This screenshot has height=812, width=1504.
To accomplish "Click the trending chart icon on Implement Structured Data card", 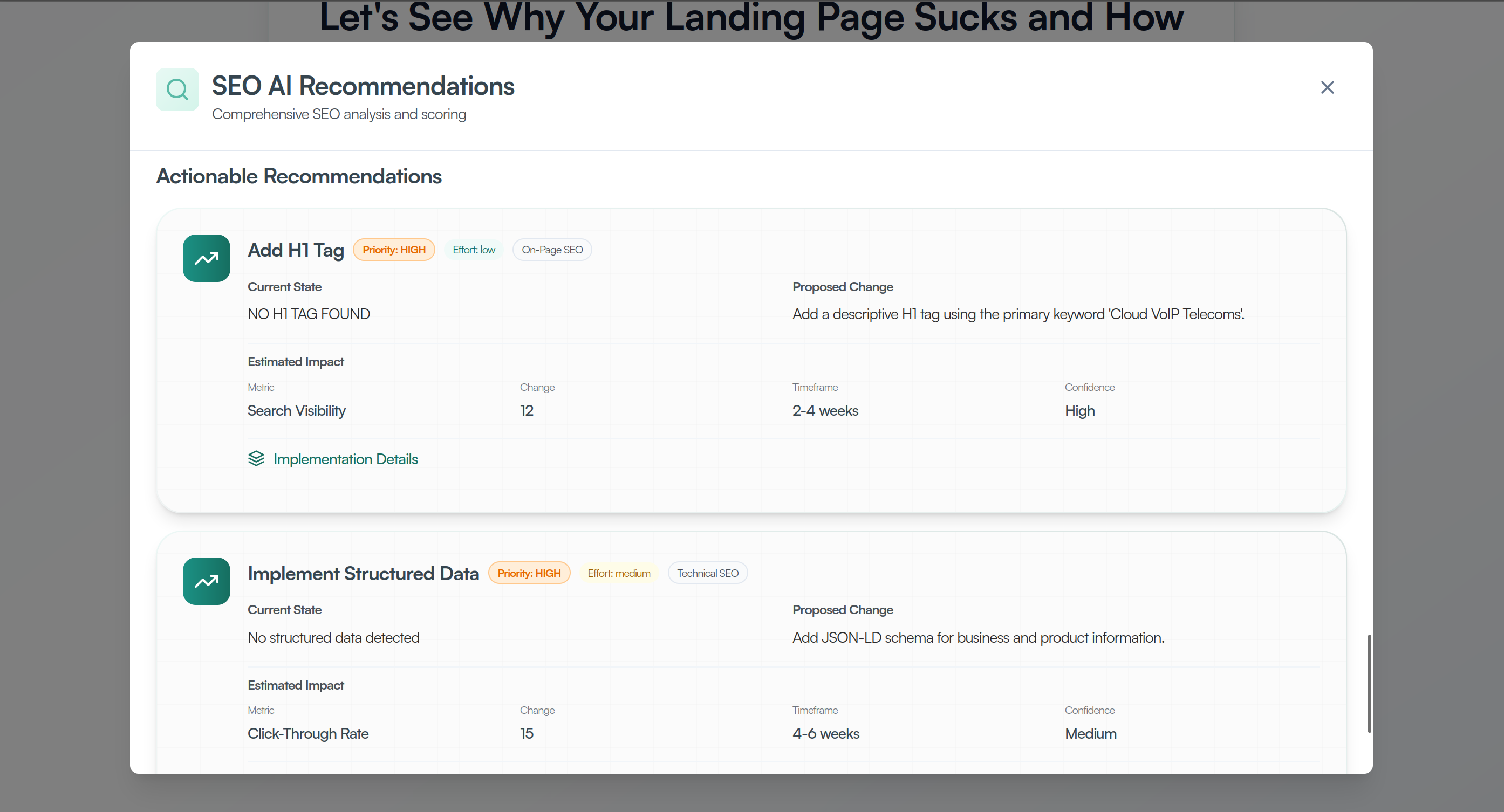I will [x=206, y=581].
